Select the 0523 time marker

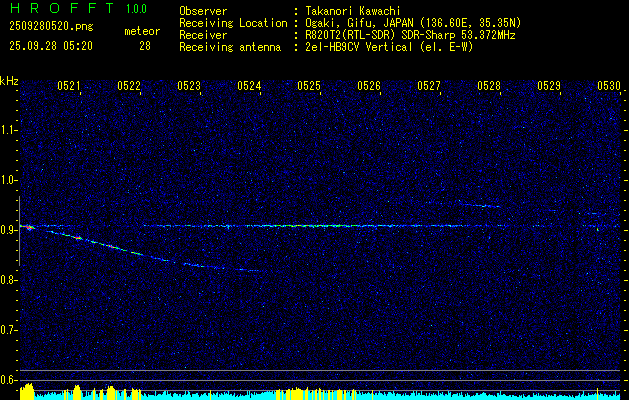[x=189, y=86]
